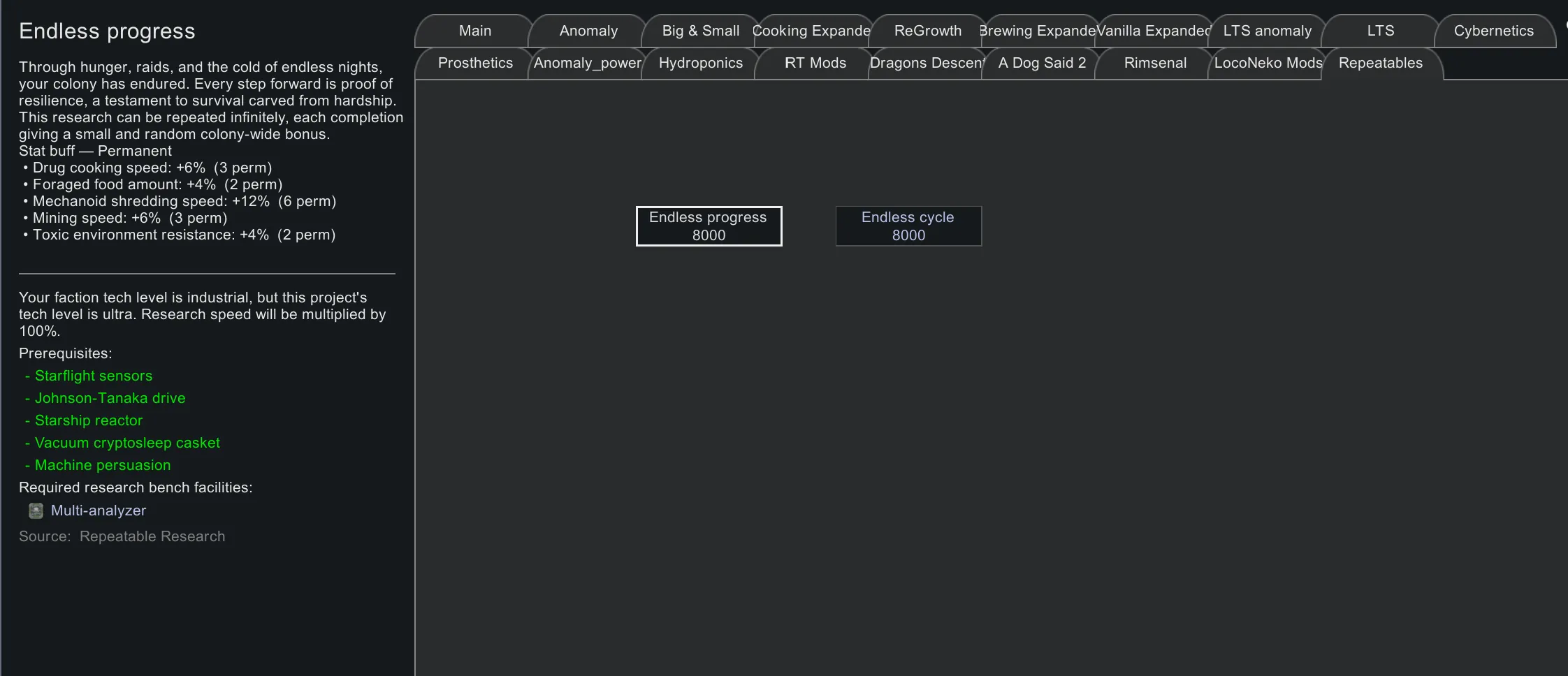Click the Multi-analyzer facility icon
The width and height of the screenshot is (1568, 676).
coord(36,510)
